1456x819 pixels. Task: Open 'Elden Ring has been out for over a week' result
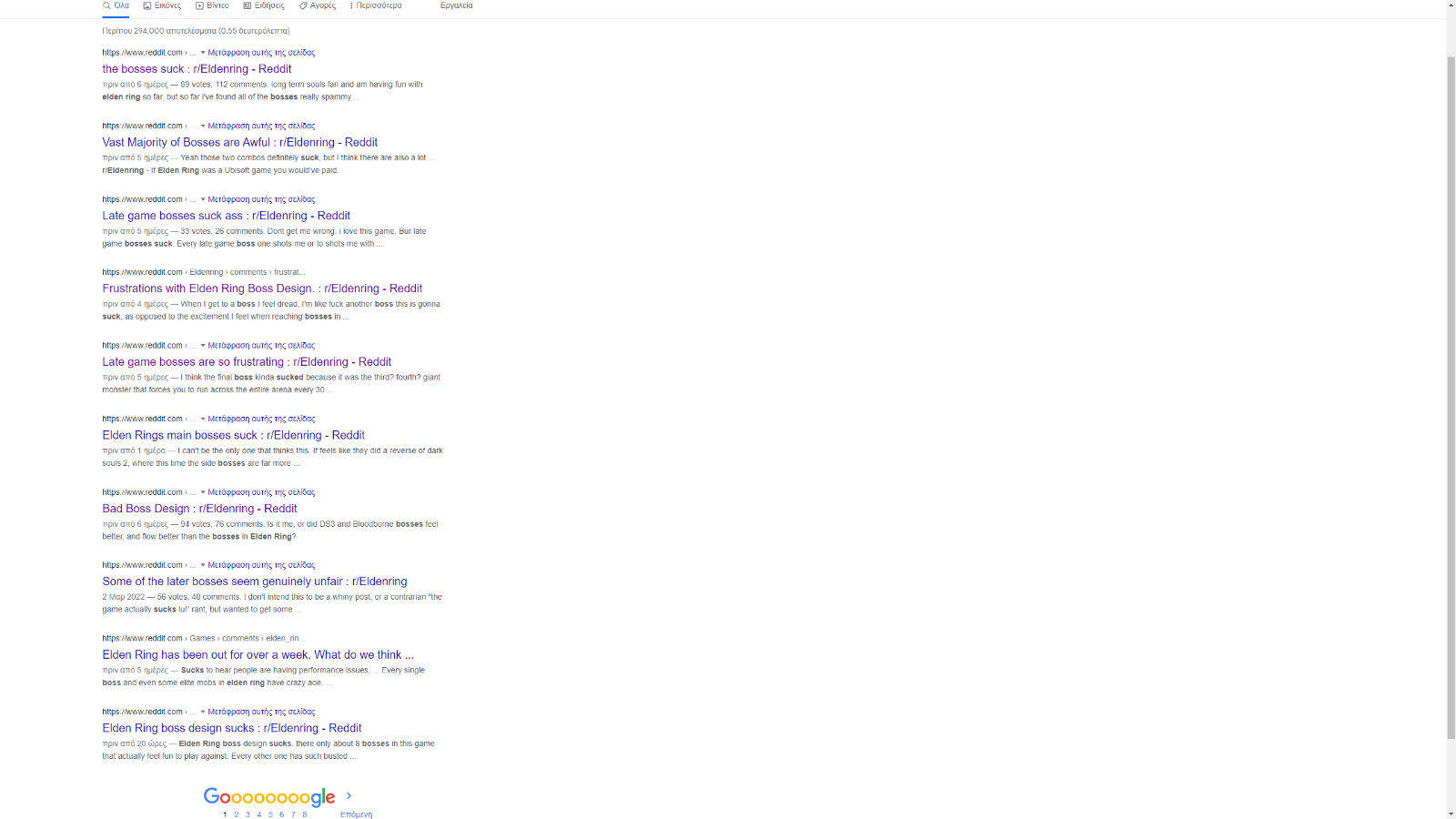tap(258, 655)
